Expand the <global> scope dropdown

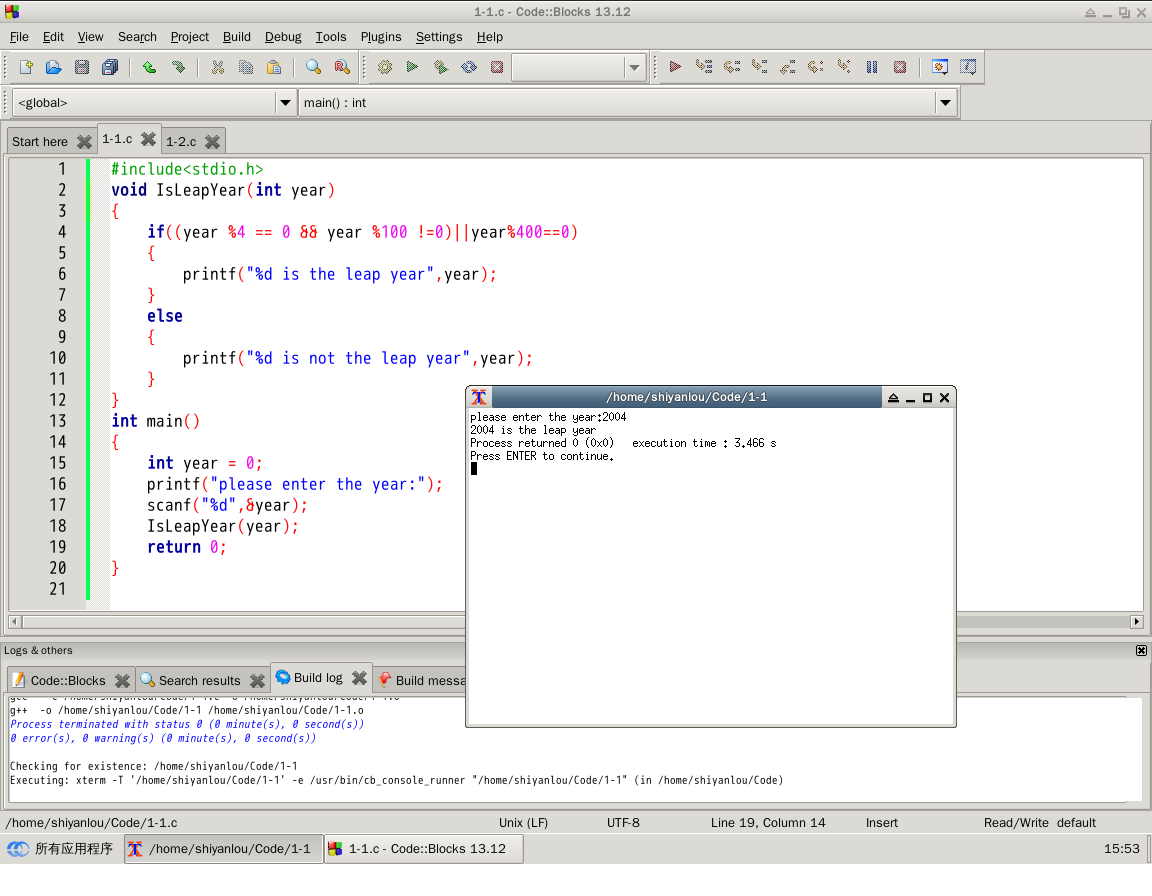coord(285,103)
